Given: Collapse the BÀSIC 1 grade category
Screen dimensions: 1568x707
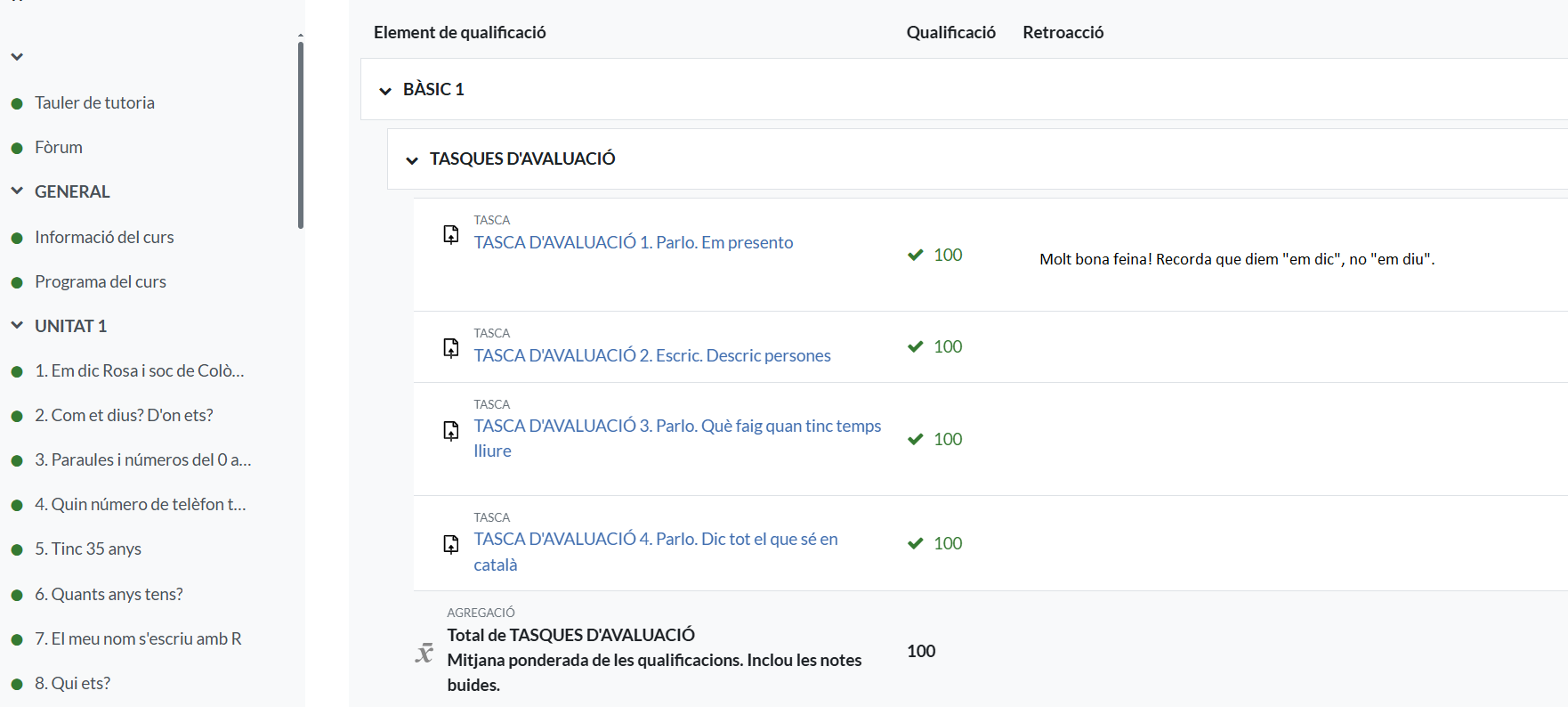Looking at the screenshot, I should (x=385, y=91).
